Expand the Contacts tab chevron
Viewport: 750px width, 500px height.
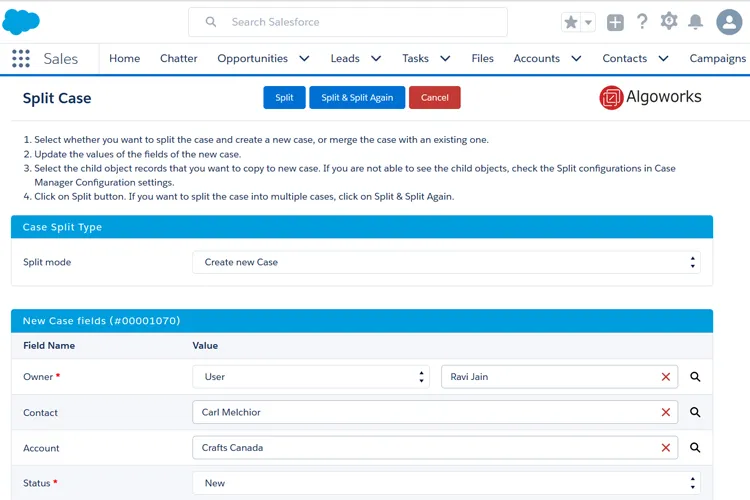coord(663,58)
